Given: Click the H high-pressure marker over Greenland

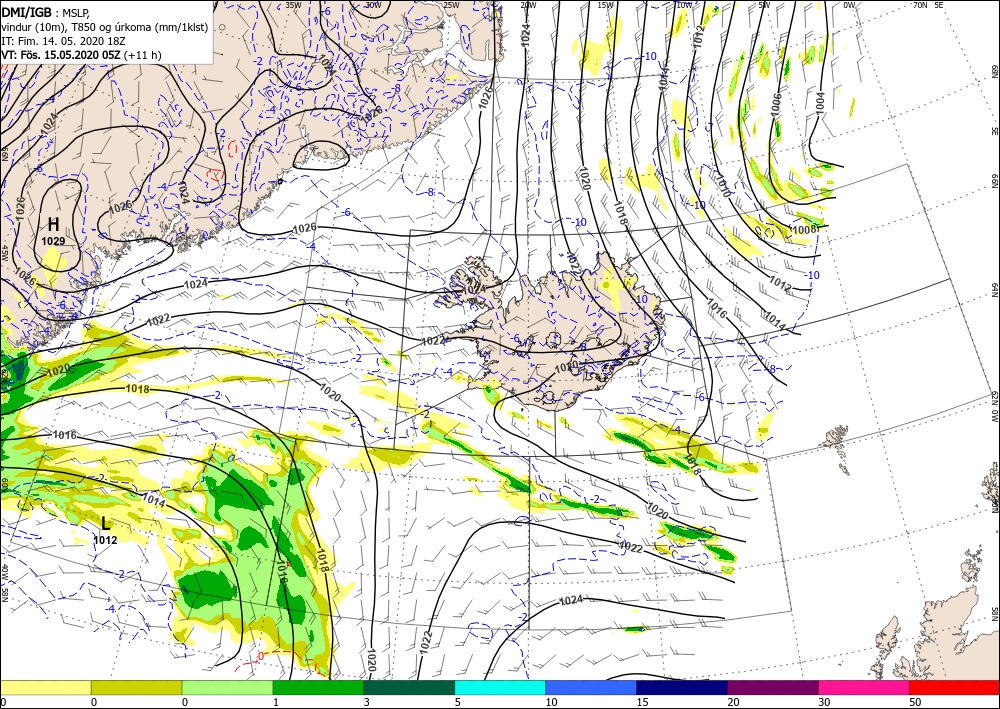Looking at the screenshot, I should pyautogui.click(x=54, y=224).
